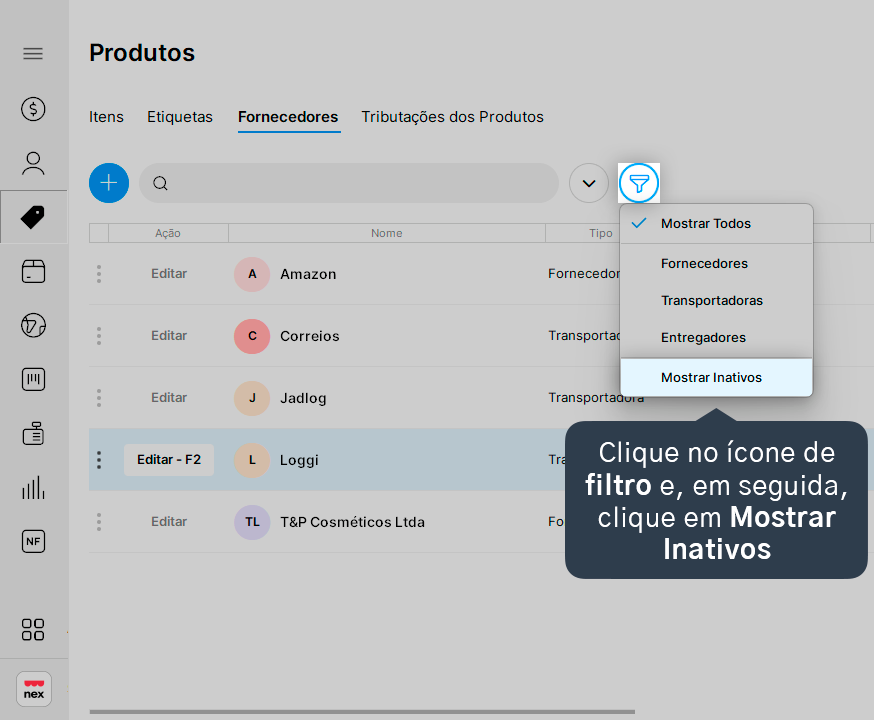
Task: Switch to the Itens tab
Action: (x=106, y=116)
